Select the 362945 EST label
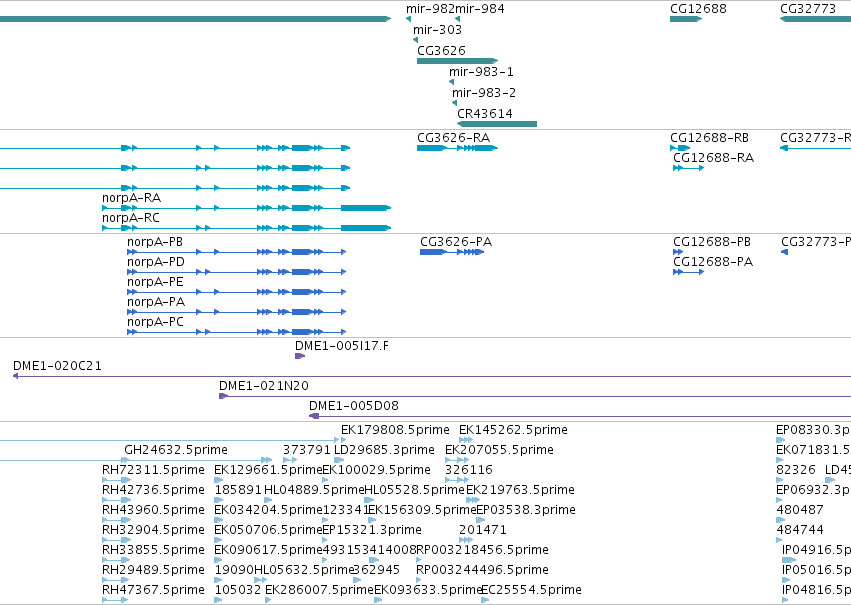Screen dimensions: 851x605 tap(376, 571)
